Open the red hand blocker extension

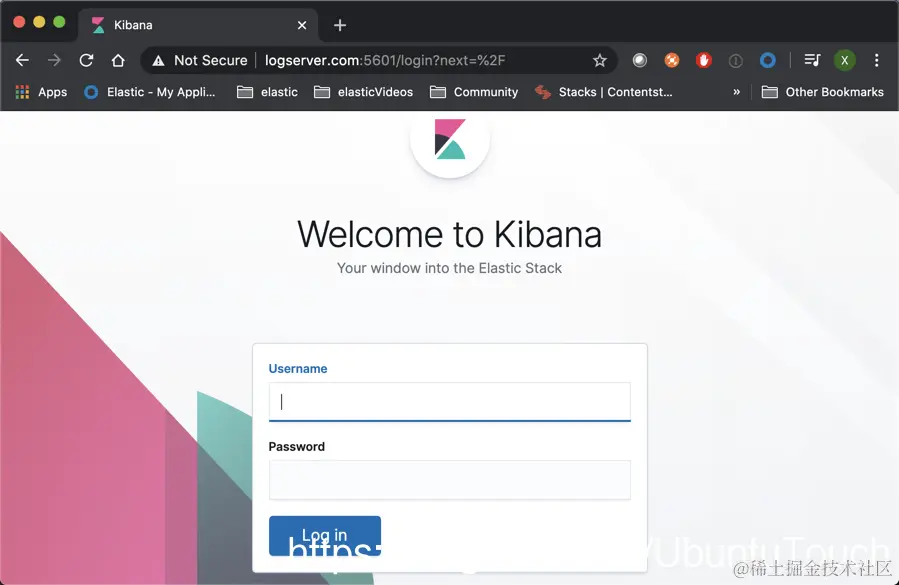pos(703,60)
